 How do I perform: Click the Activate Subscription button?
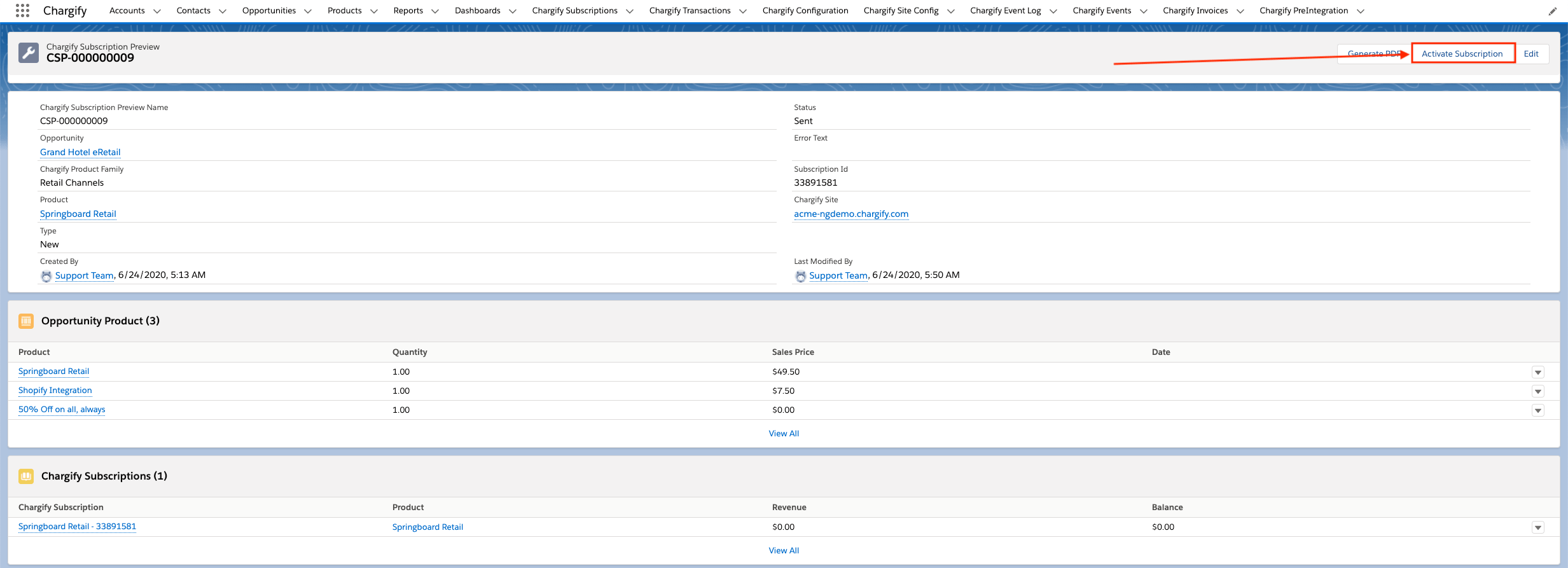pyautogui.click(x=1462, y=53)
